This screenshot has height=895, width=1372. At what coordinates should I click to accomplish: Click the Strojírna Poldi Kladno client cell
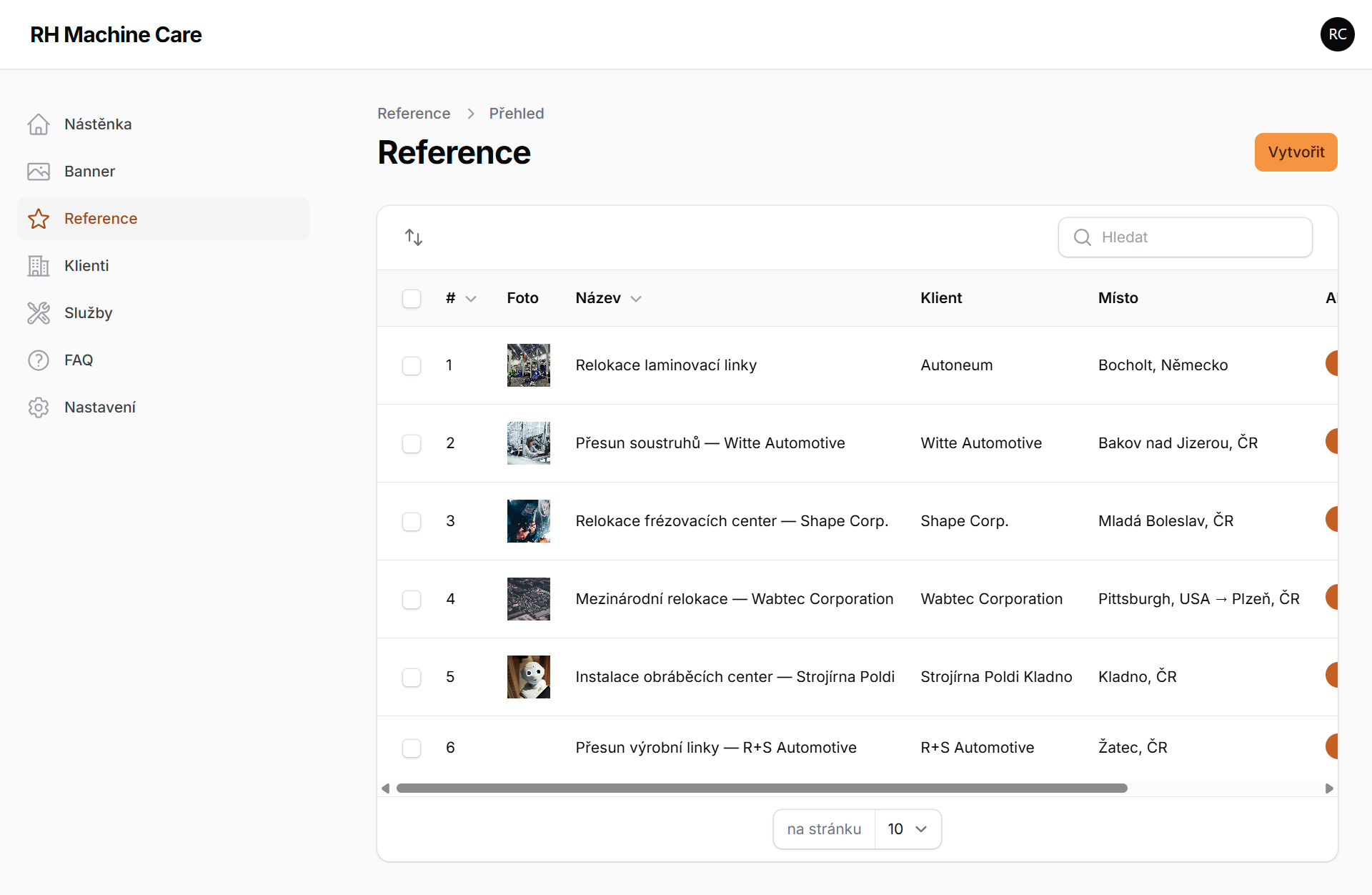point(996,677)
